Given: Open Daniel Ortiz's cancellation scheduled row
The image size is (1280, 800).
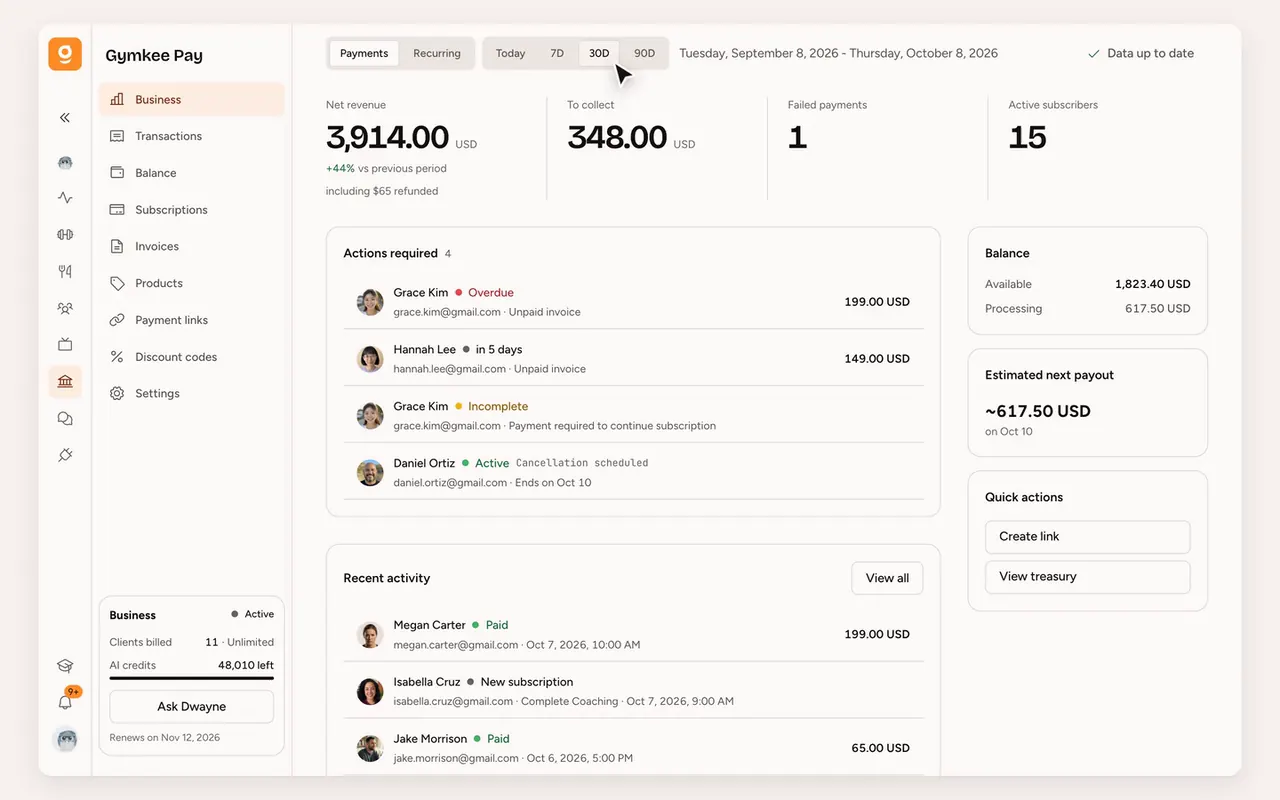Looking at the screenshot, I should coord(633,472).
